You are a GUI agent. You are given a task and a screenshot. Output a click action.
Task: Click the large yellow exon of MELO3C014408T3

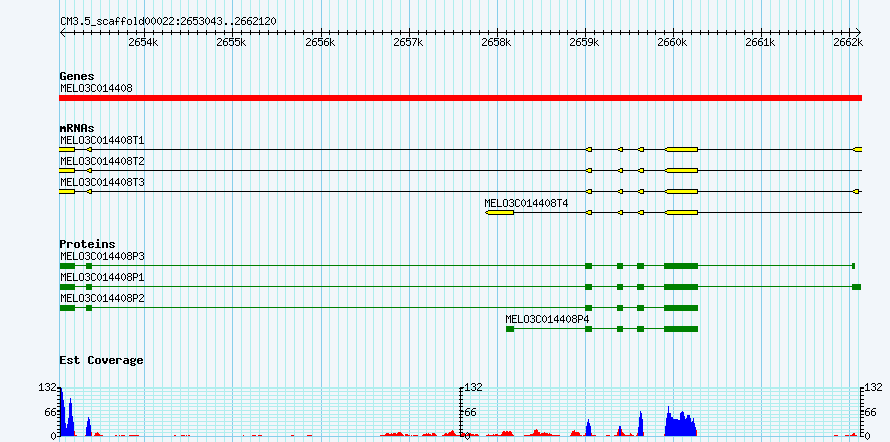coord(681,191)
